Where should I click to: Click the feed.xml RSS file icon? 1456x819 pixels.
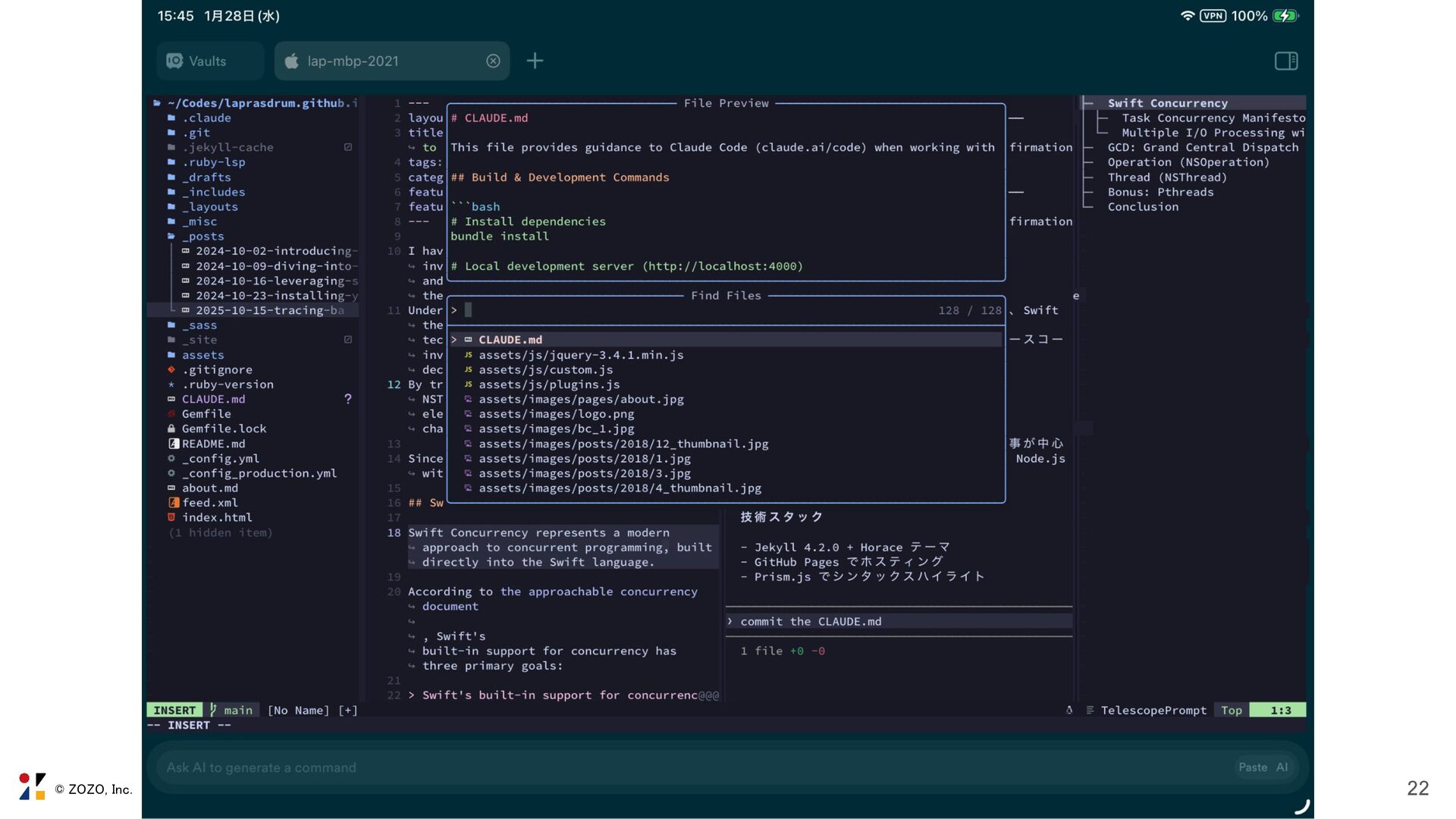[x=174, y=503]
